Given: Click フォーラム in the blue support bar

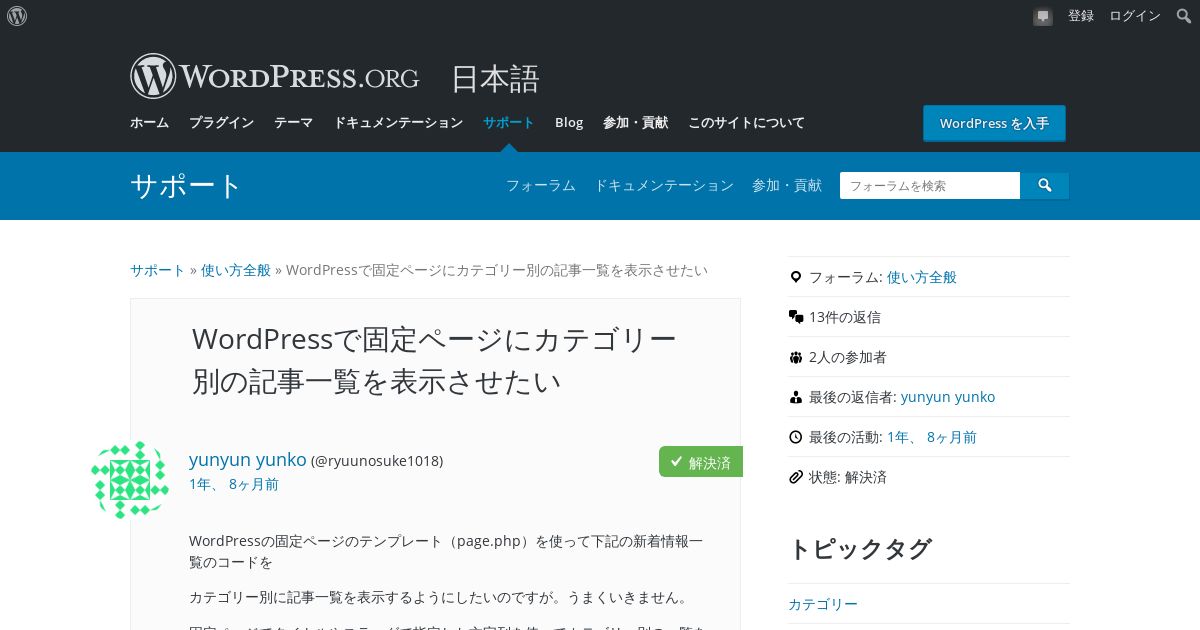Looking at the screenshot, I should (540, 185).
